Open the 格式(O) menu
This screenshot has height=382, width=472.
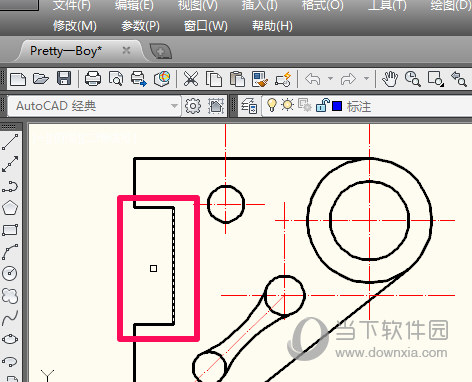pyautogui.click(x=322, y=5)
